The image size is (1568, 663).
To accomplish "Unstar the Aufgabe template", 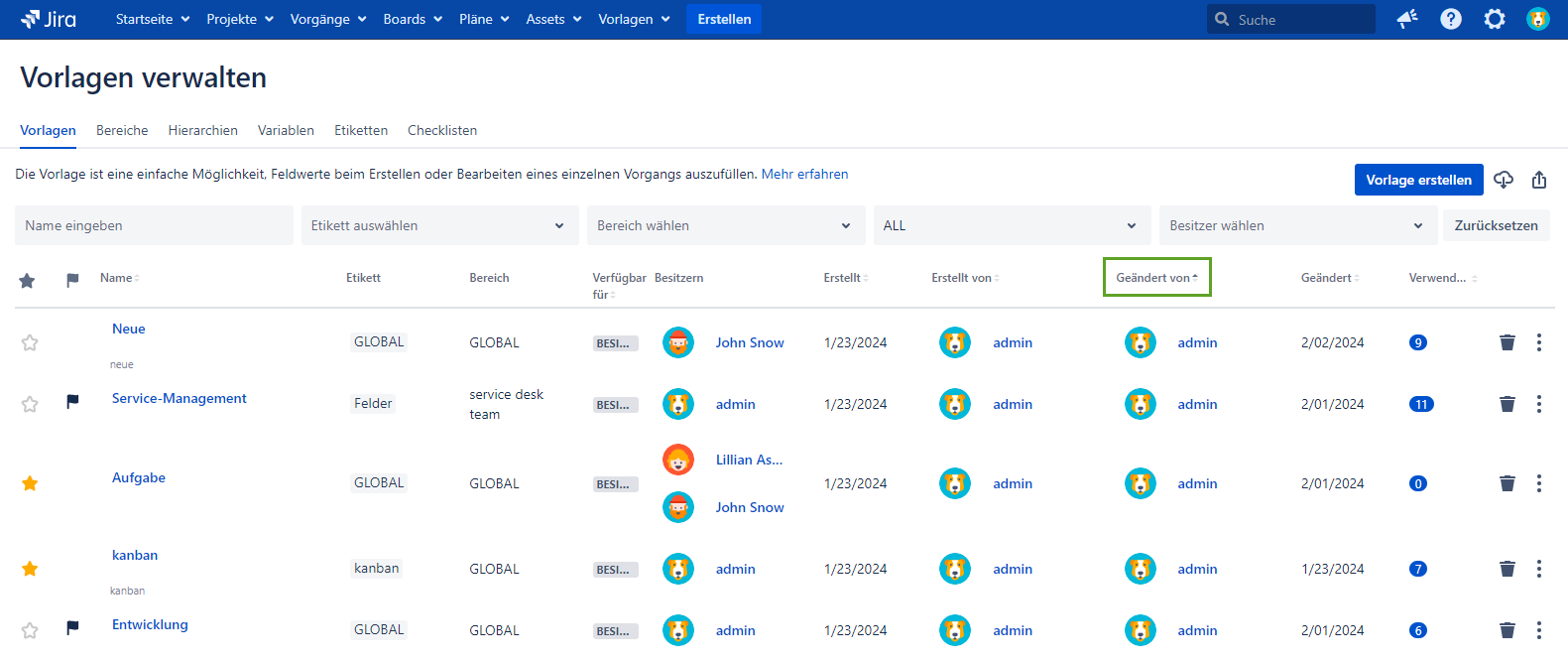I will [x=30, y=483].
